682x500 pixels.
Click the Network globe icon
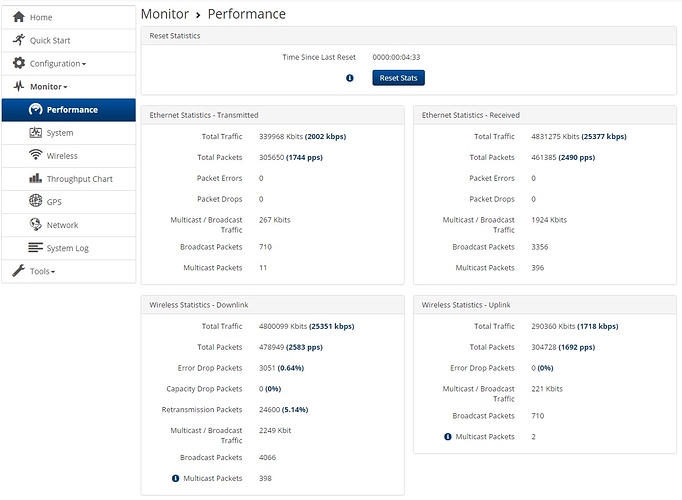click(x=36, y=224)
